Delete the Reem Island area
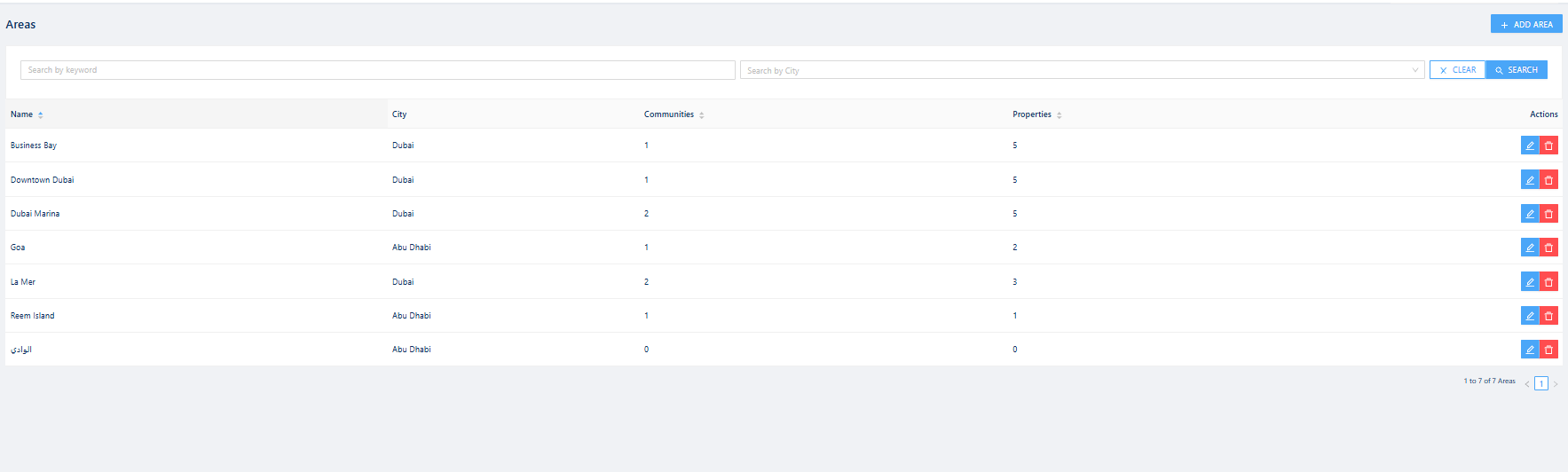 1548,316
